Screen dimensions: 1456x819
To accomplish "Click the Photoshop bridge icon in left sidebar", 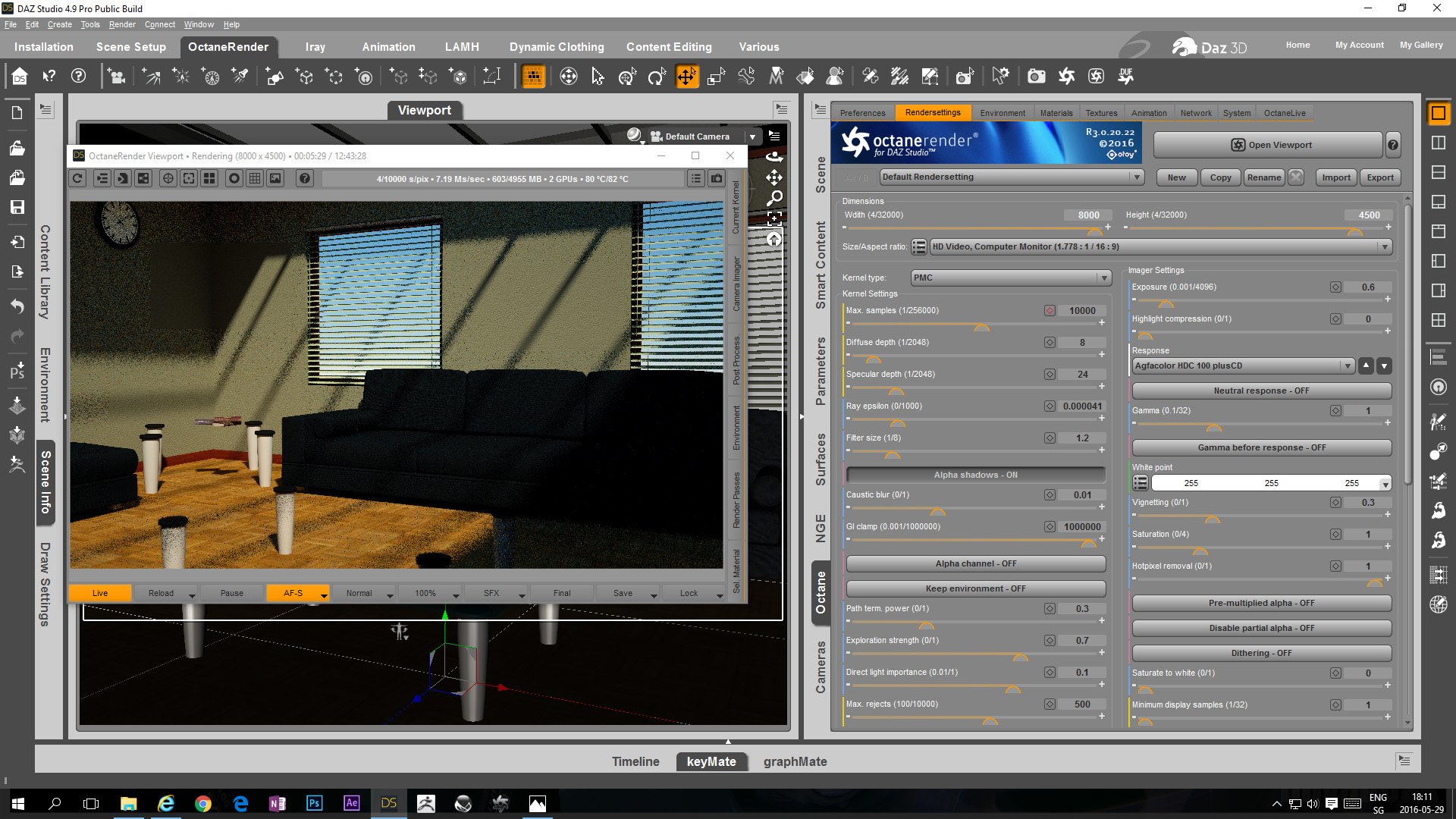I will coord(17,369).
